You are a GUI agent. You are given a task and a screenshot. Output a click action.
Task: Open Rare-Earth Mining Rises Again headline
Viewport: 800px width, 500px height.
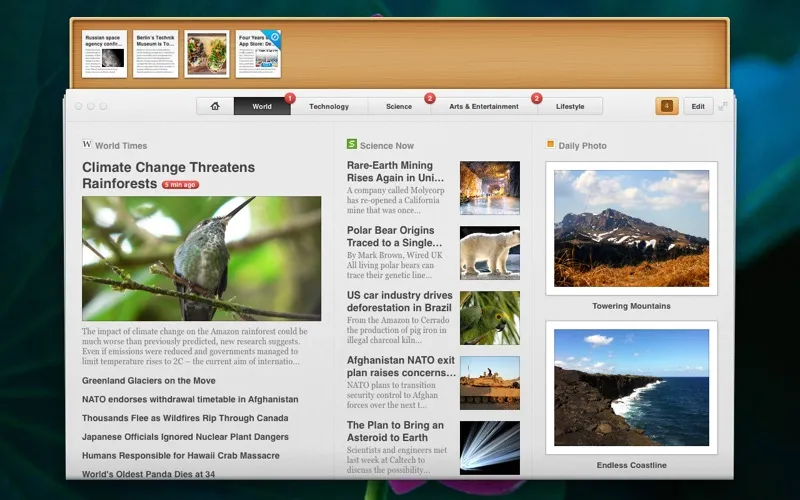pyautogui.click(x=395, y=171)
